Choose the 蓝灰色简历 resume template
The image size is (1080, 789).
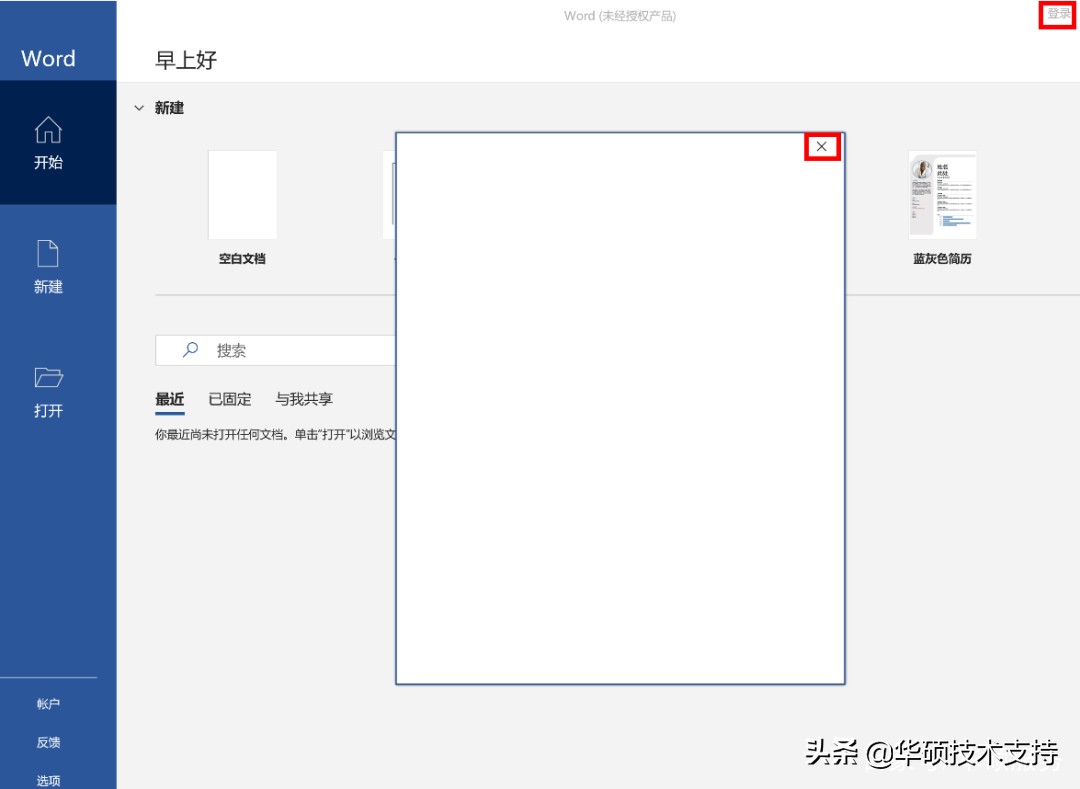point(942,195)
